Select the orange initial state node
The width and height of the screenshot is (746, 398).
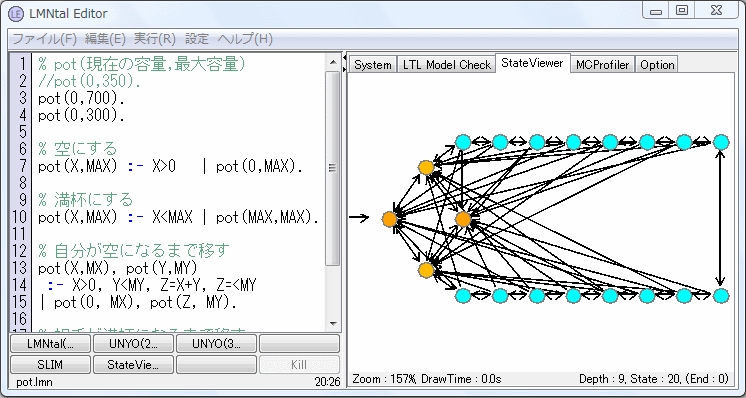click(390, 219)
